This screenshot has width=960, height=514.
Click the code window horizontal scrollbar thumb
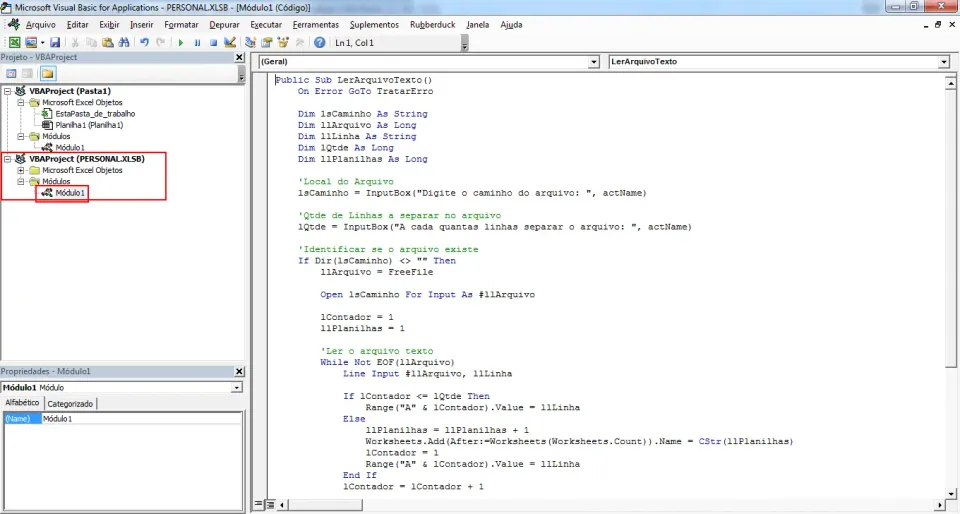(325, 505)
